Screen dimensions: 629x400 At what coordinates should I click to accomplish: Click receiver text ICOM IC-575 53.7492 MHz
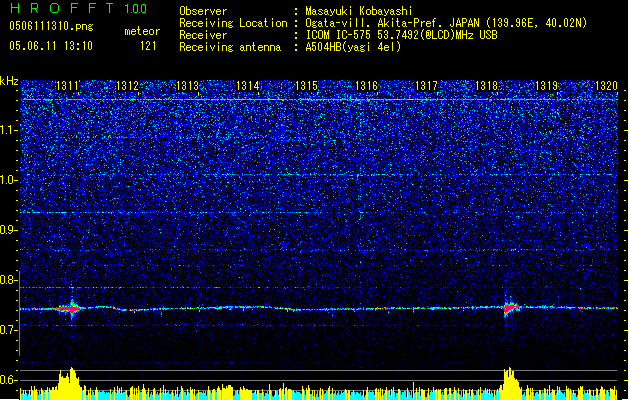click(x=401, y=35)
